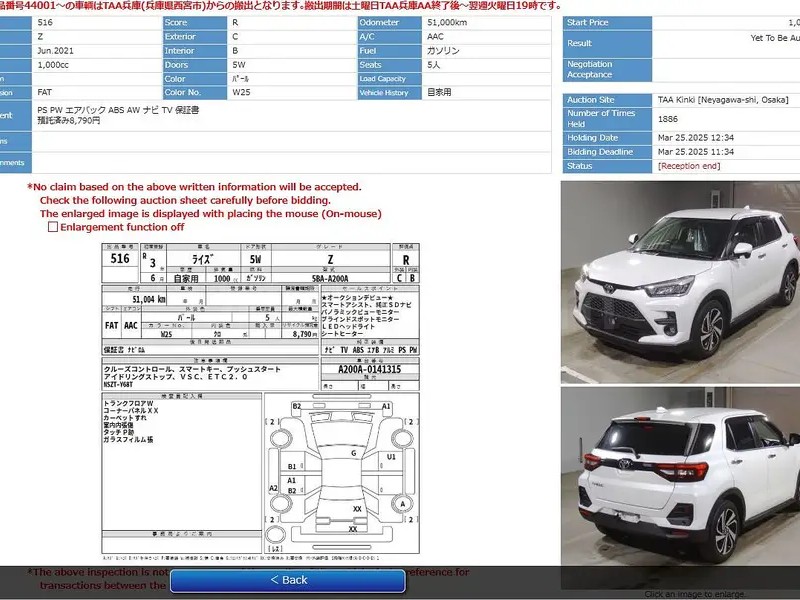The width and height of the screenshot is (800, 600).
Task: Select the Reception end status text
Action: click(688, 166)
